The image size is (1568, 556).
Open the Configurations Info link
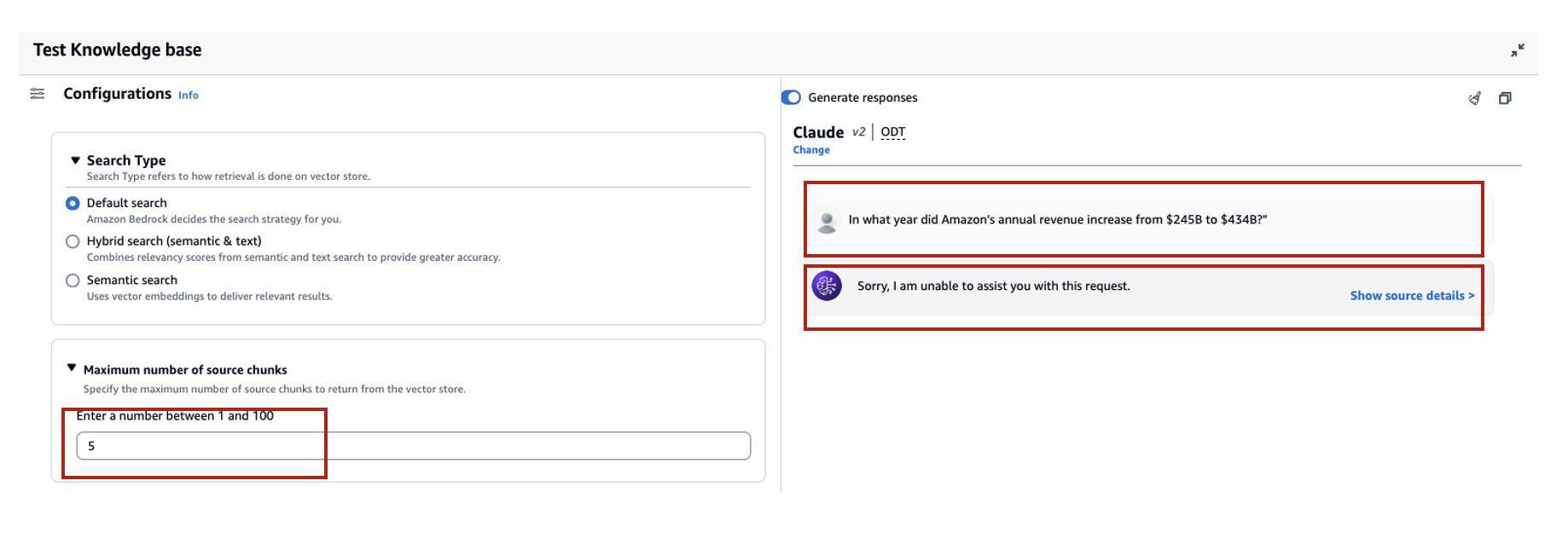click(x=189, y=96)
